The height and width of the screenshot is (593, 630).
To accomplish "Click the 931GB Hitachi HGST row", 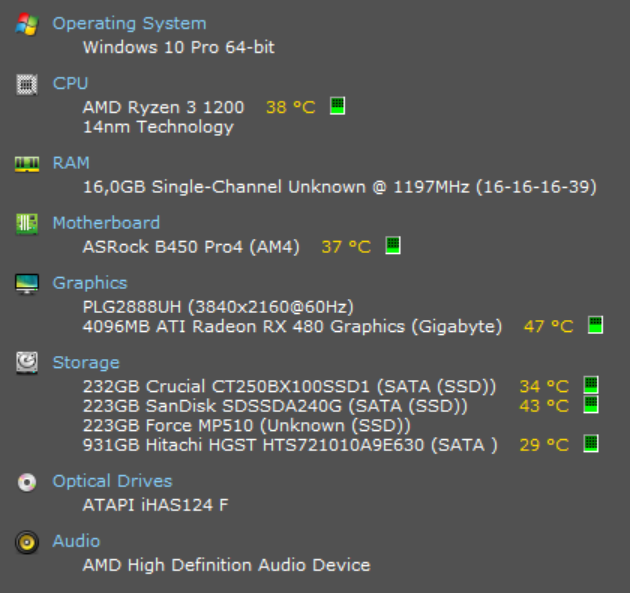I will [290, 445].
